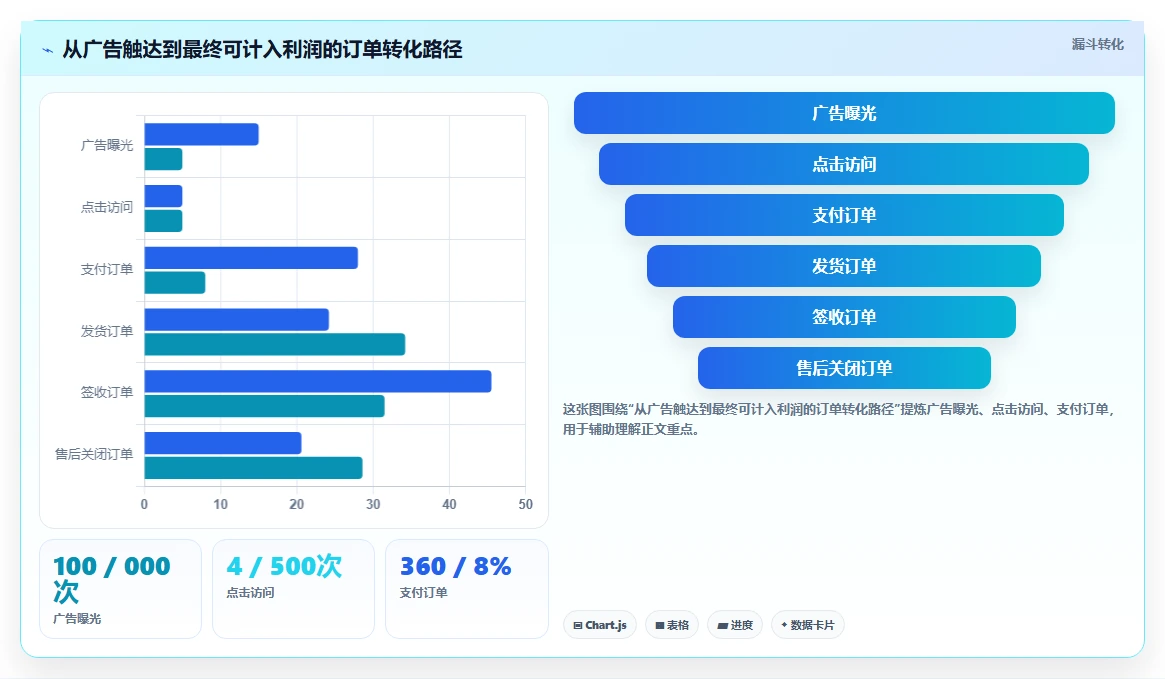Image resolution: width=1165 pixels, height=679 pixels.
Task: Click the blue bar for 售后关闭订单
Action: [223, 443]
